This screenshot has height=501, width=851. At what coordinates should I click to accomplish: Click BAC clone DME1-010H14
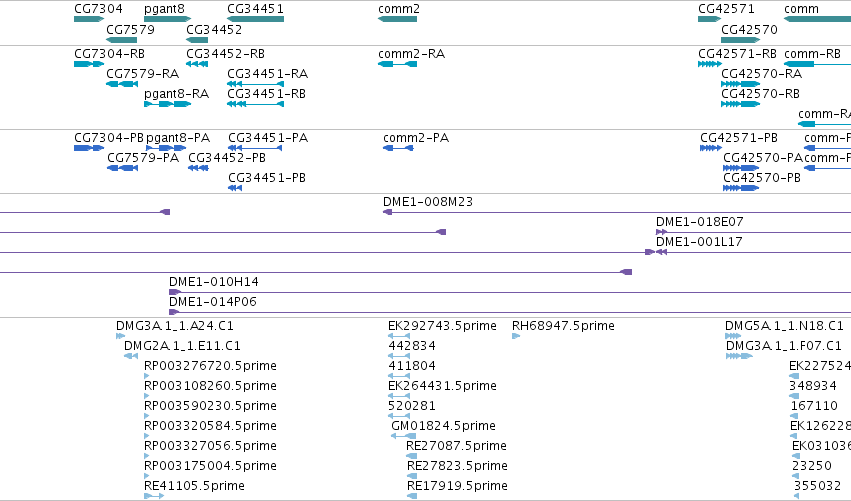(510, 292)
